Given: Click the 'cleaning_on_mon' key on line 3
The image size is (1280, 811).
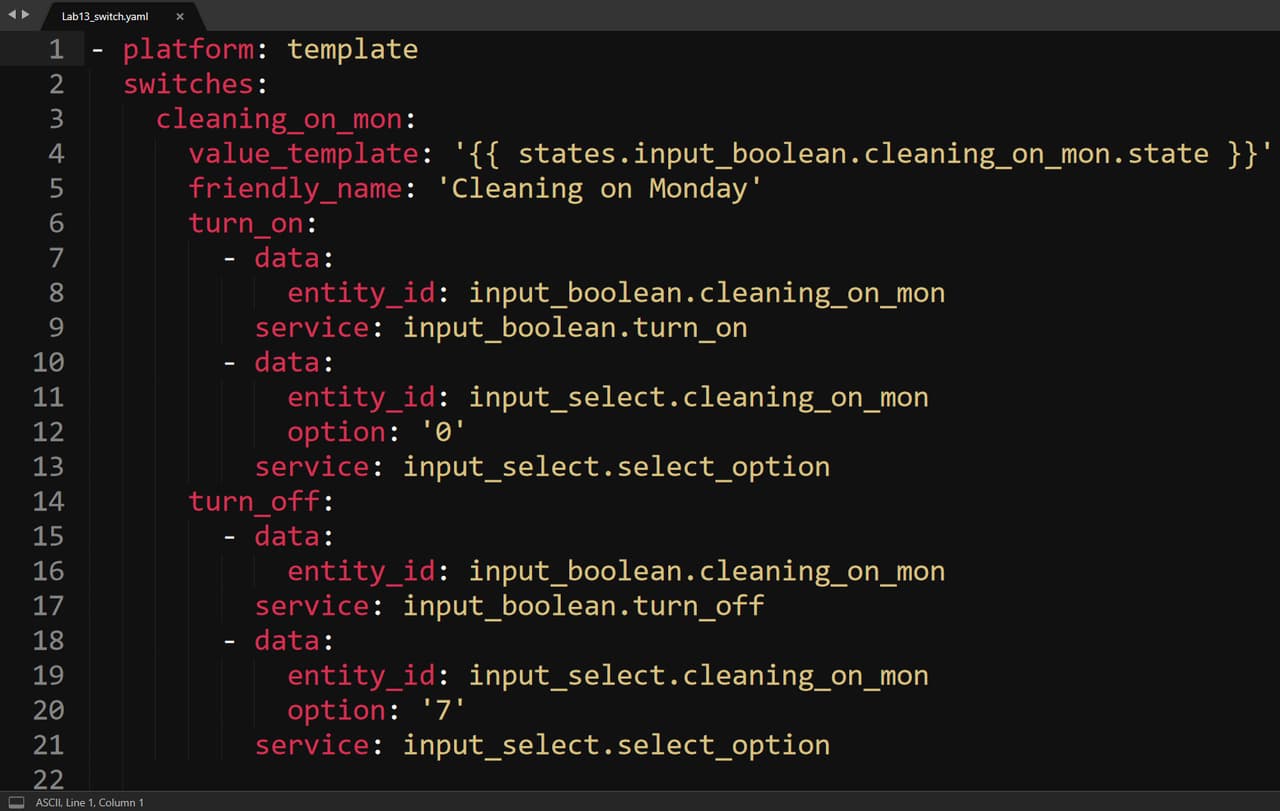Looking at the screenshot, I should pos(278,119).
